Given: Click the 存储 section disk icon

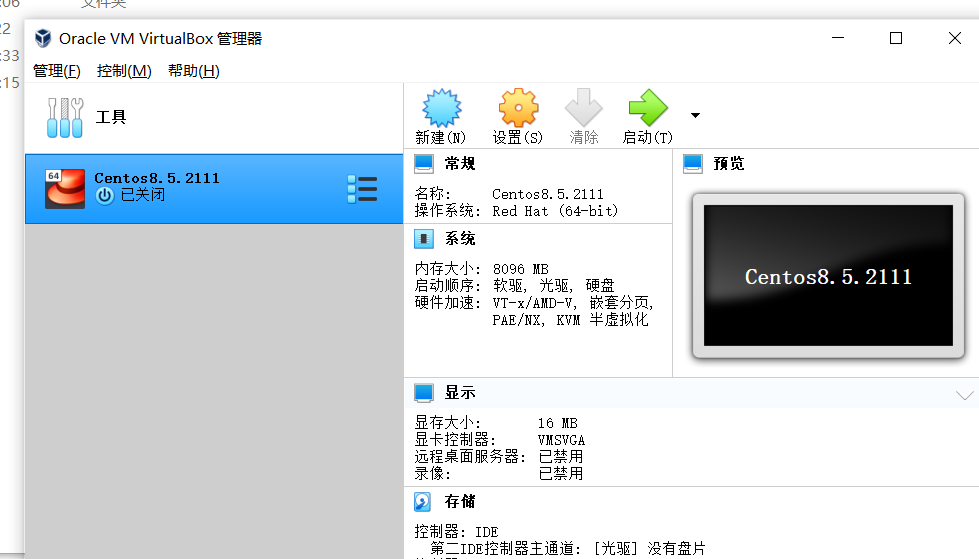Looking at the screenshot, I should (423, 502).
